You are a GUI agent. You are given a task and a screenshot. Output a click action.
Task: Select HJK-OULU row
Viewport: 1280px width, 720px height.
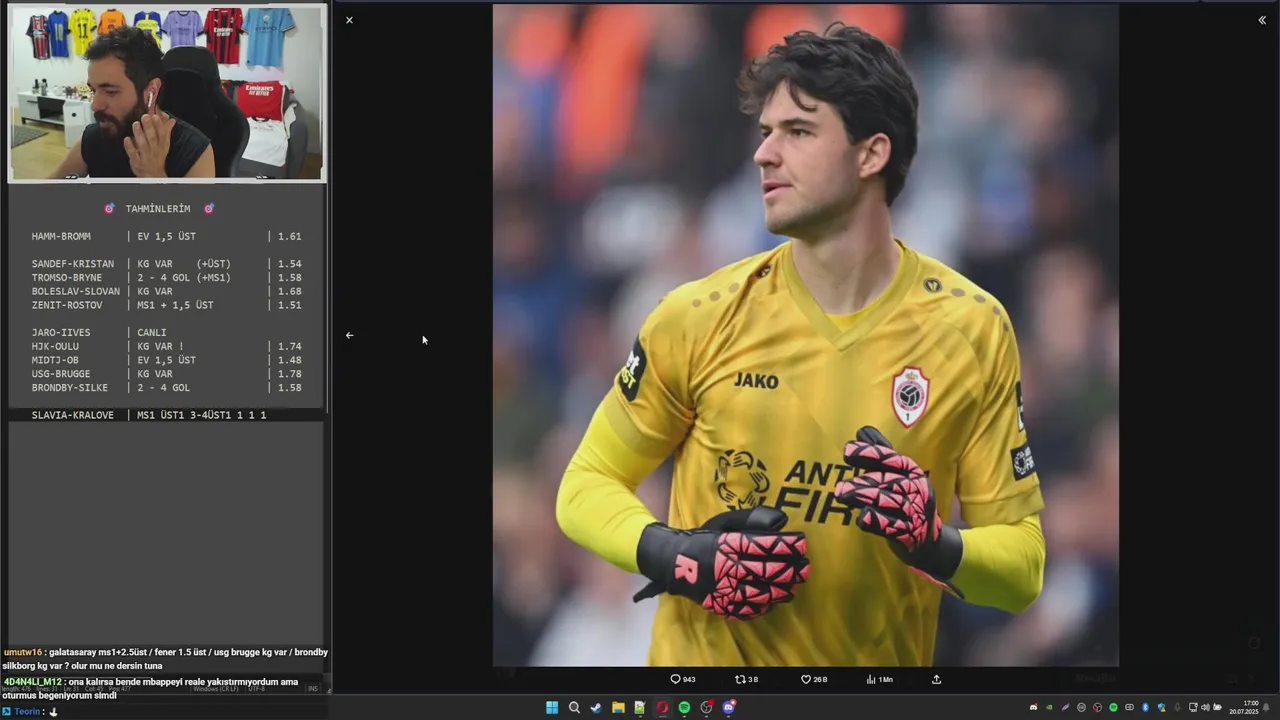tap(166, 346)
